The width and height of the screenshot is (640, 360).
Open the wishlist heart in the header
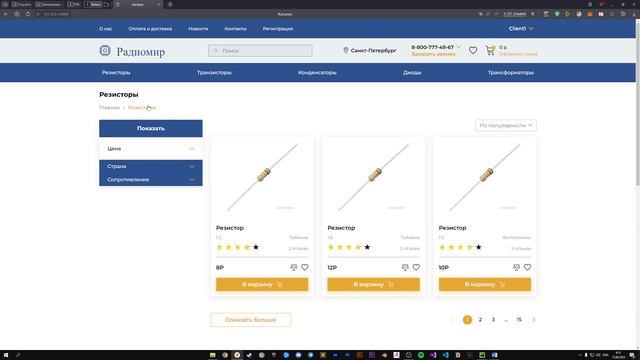(473, 50)
